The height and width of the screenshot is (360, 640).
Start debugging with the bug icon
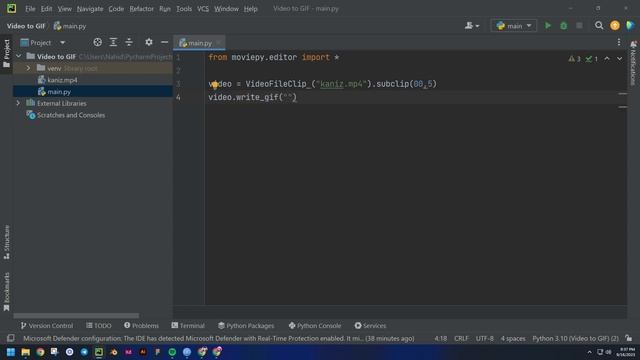pos(563,26)
